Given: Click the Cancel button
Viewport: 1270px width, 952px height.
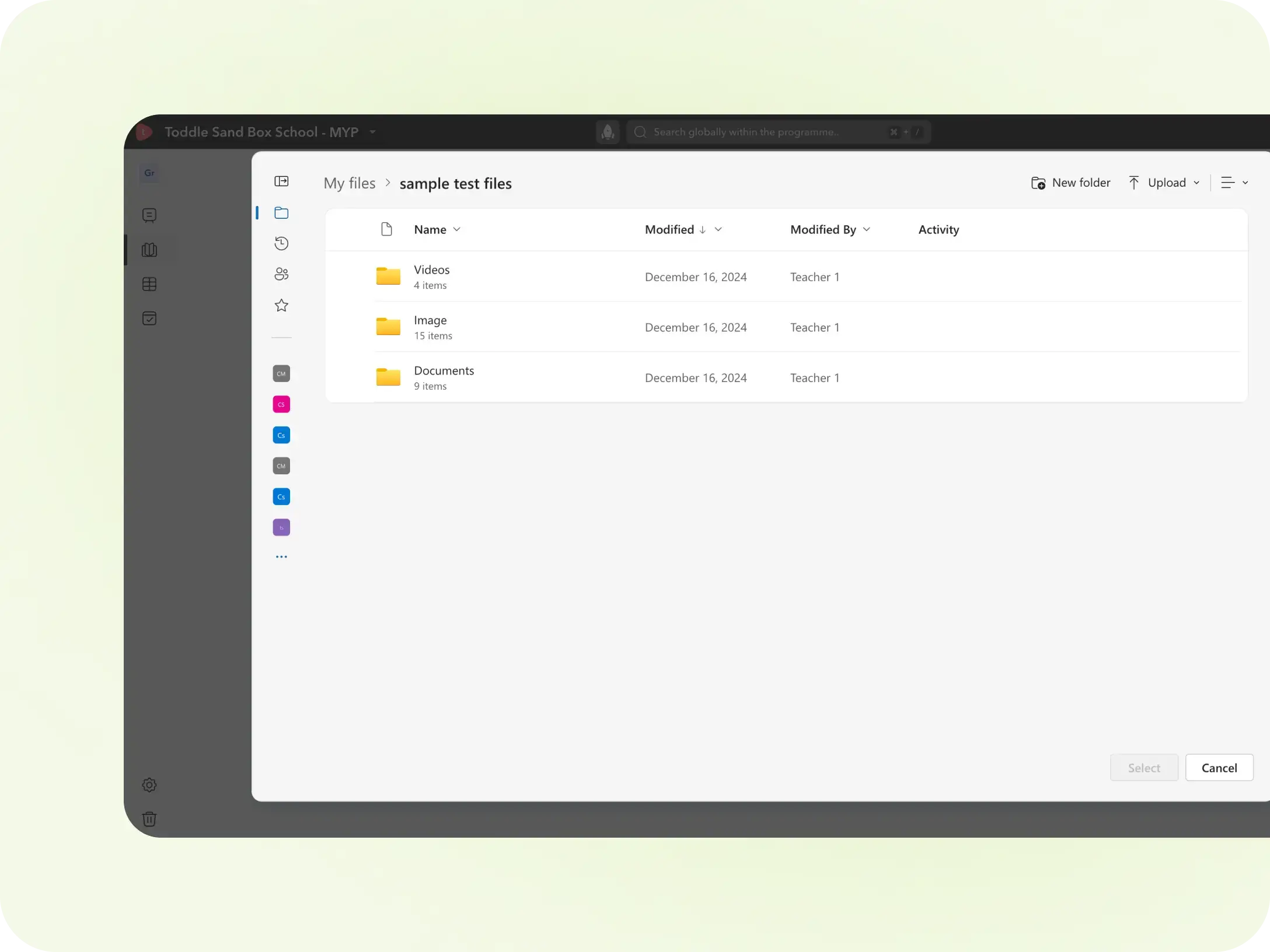Looking at the screenshot, I should click(x=1219, y=768).
